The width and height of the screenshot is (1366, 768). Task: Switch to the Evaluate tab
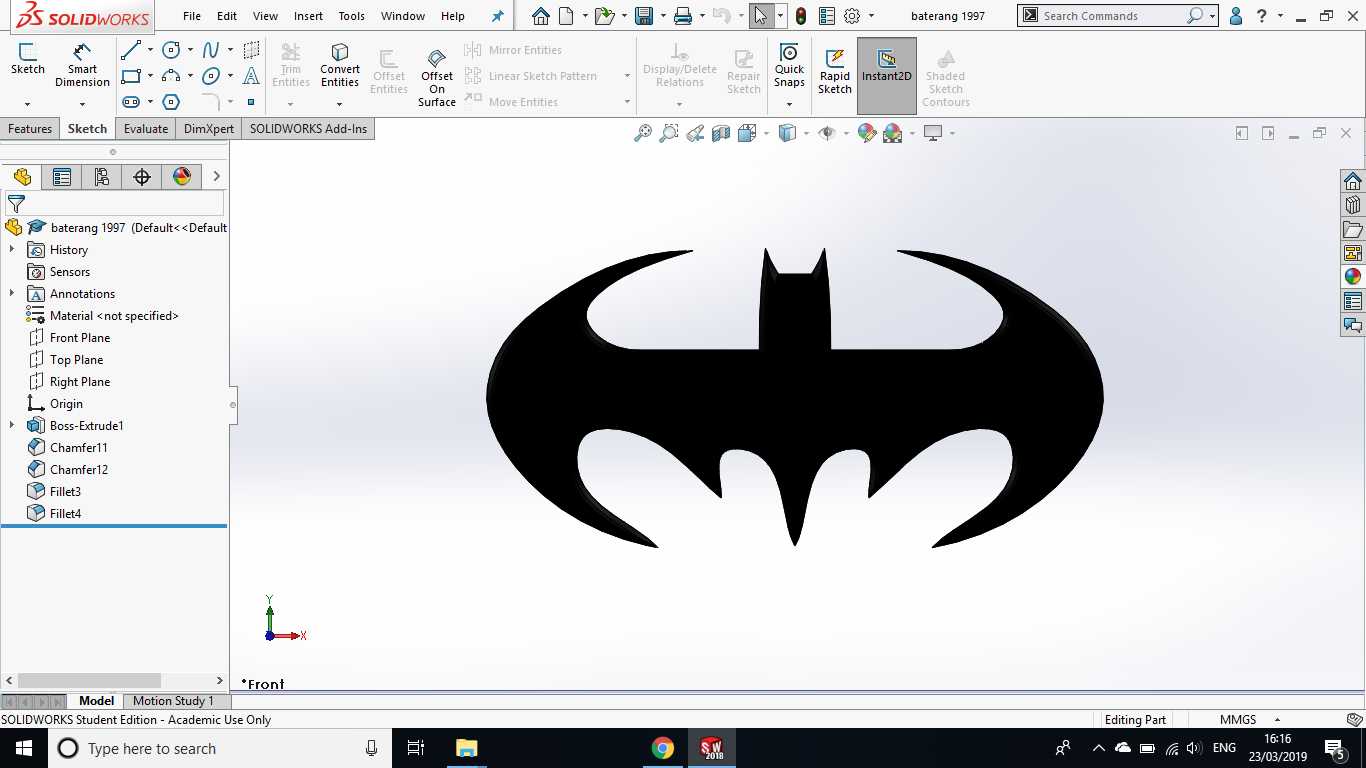click(146, 129)
